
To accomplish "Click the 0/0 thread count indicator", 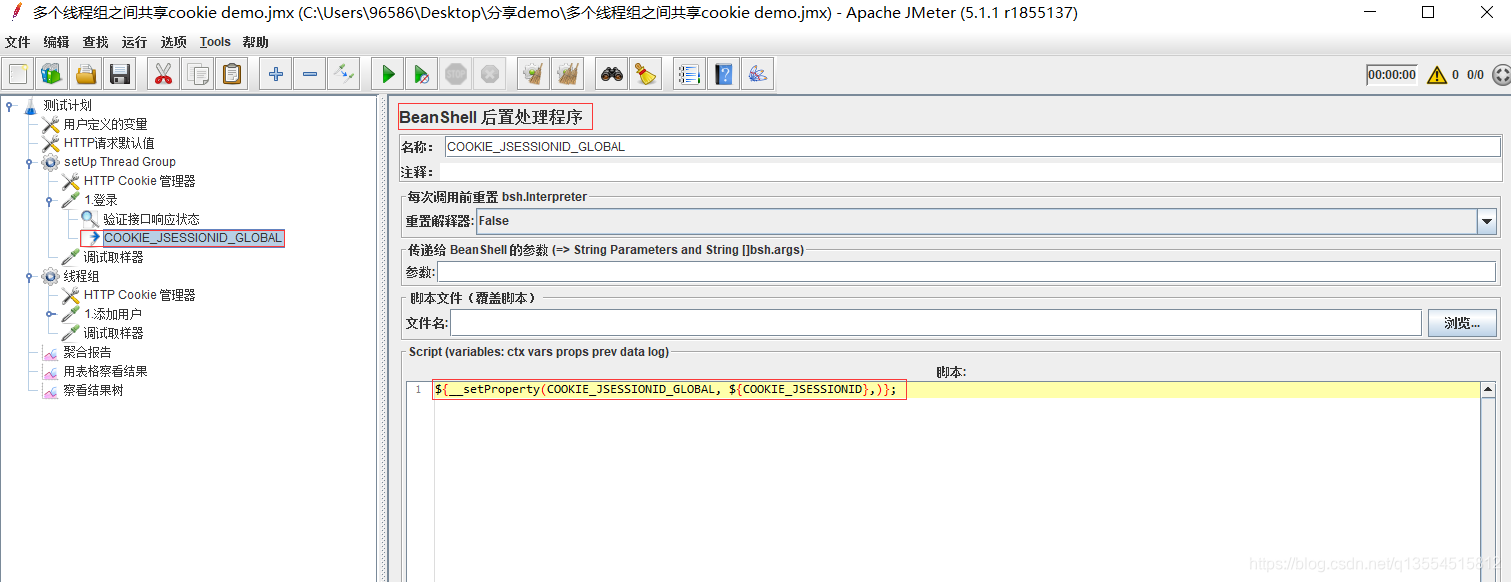I will [1475, 75].
